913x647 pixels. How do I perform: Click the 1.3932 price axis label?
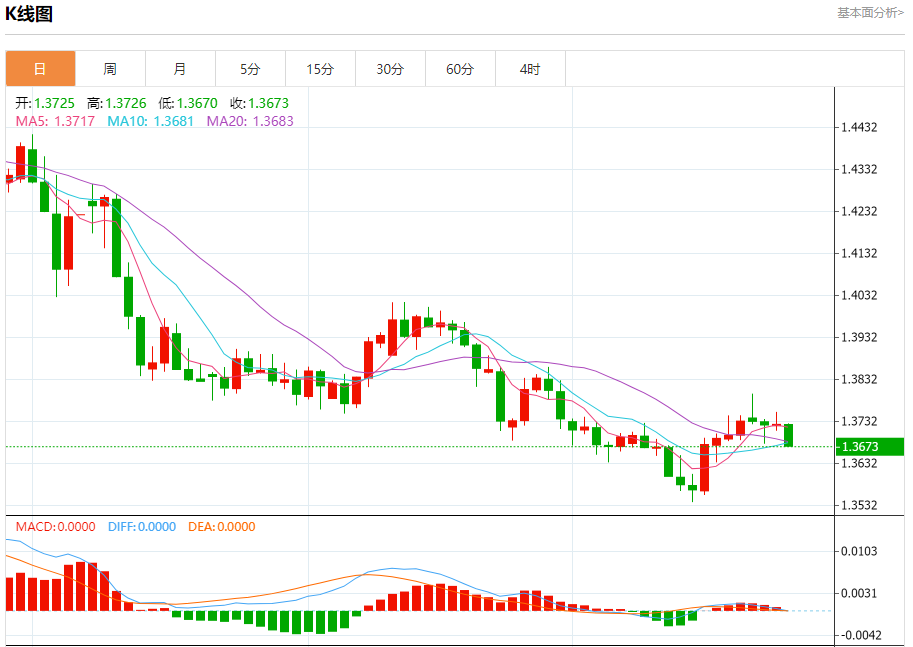click(x=859, y=337)
